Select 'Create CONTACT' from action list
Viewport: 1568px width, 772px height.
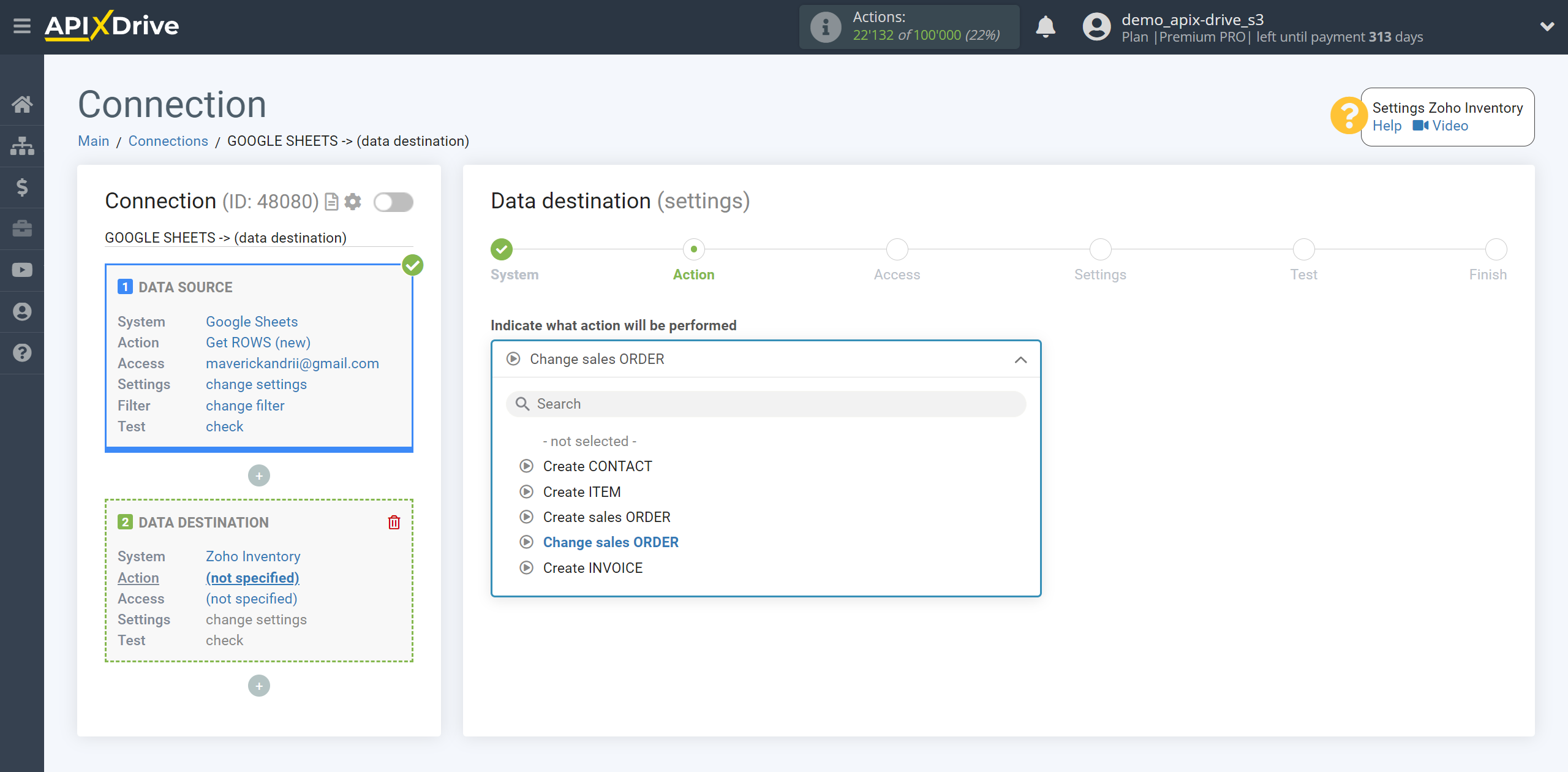pos(597,466)
